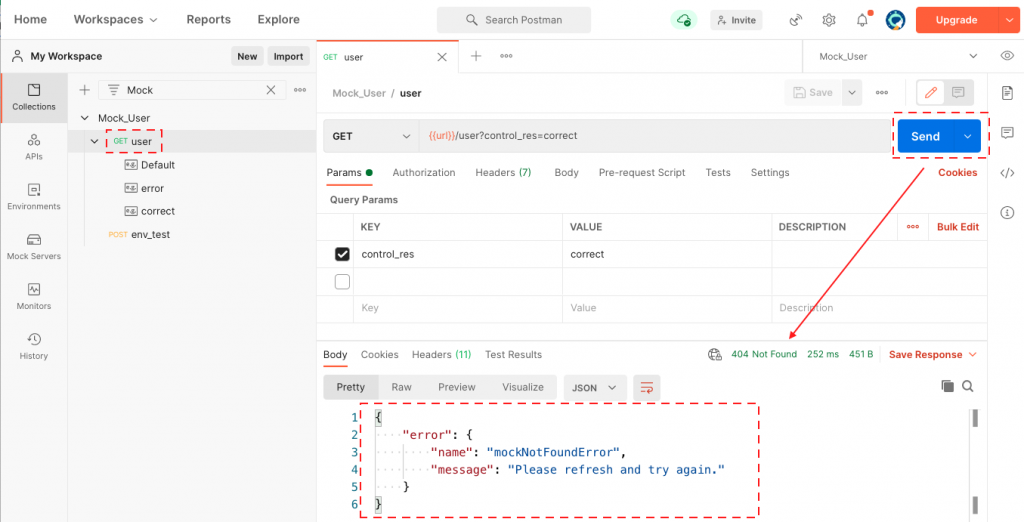Copy the response body
The height and width of the screenshot is (522, 1024).
tap(948, 386)
